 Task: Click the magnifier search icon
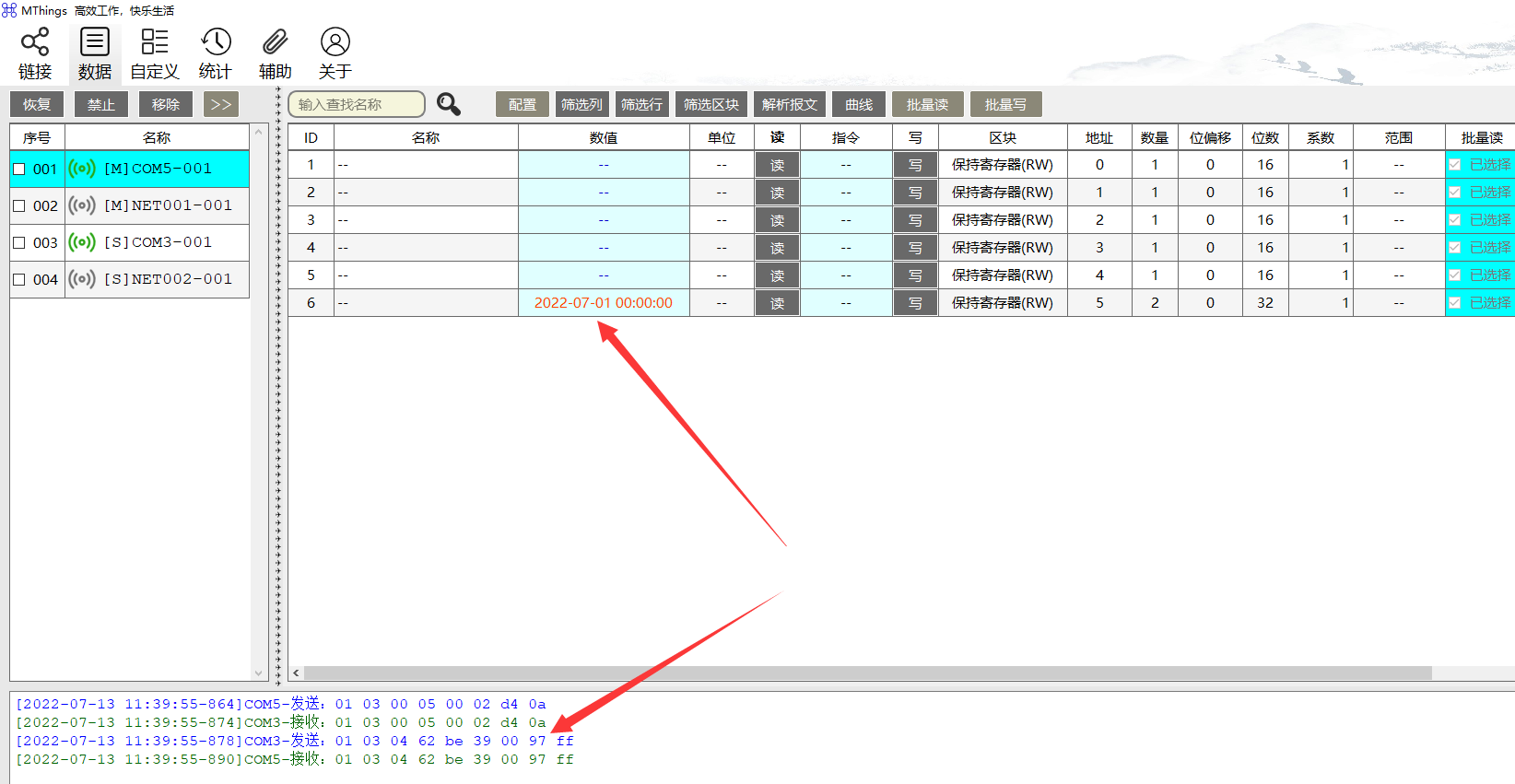(x=449, y=104)
